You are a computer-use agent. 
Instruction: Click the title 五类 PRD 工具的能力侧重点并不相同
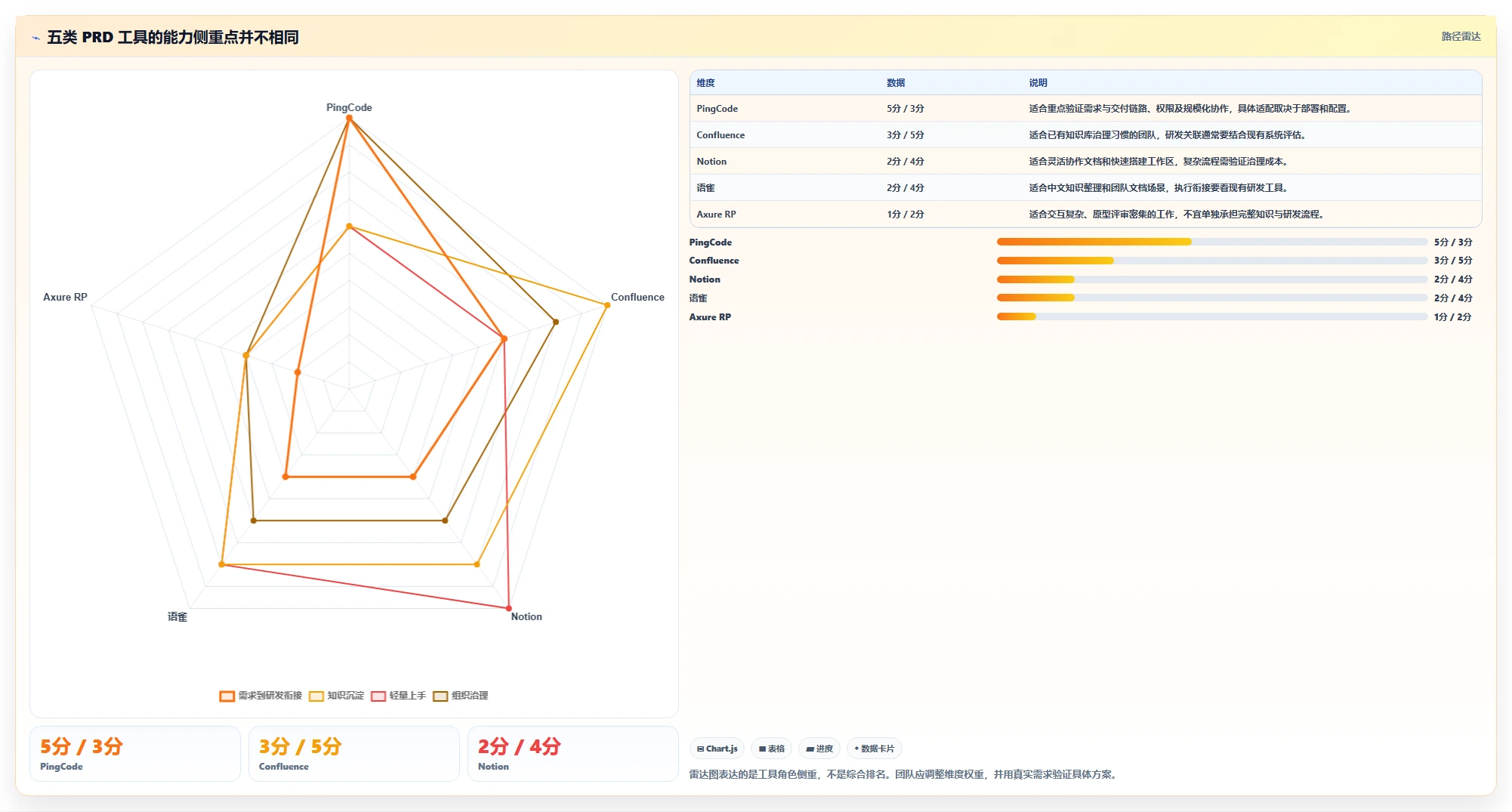(173, 37)
